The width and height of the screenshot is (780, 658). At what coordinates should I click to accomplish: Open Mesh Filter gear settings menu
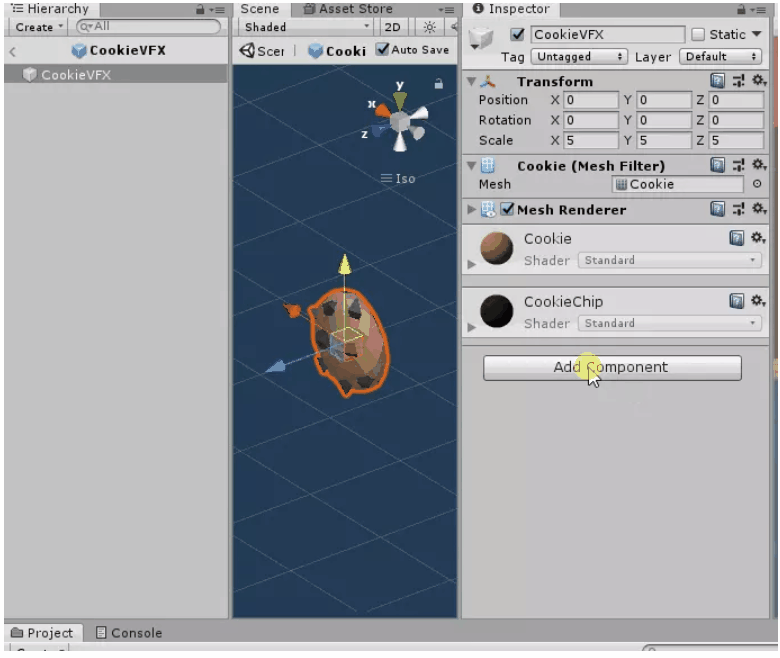[x=759, y=165]
